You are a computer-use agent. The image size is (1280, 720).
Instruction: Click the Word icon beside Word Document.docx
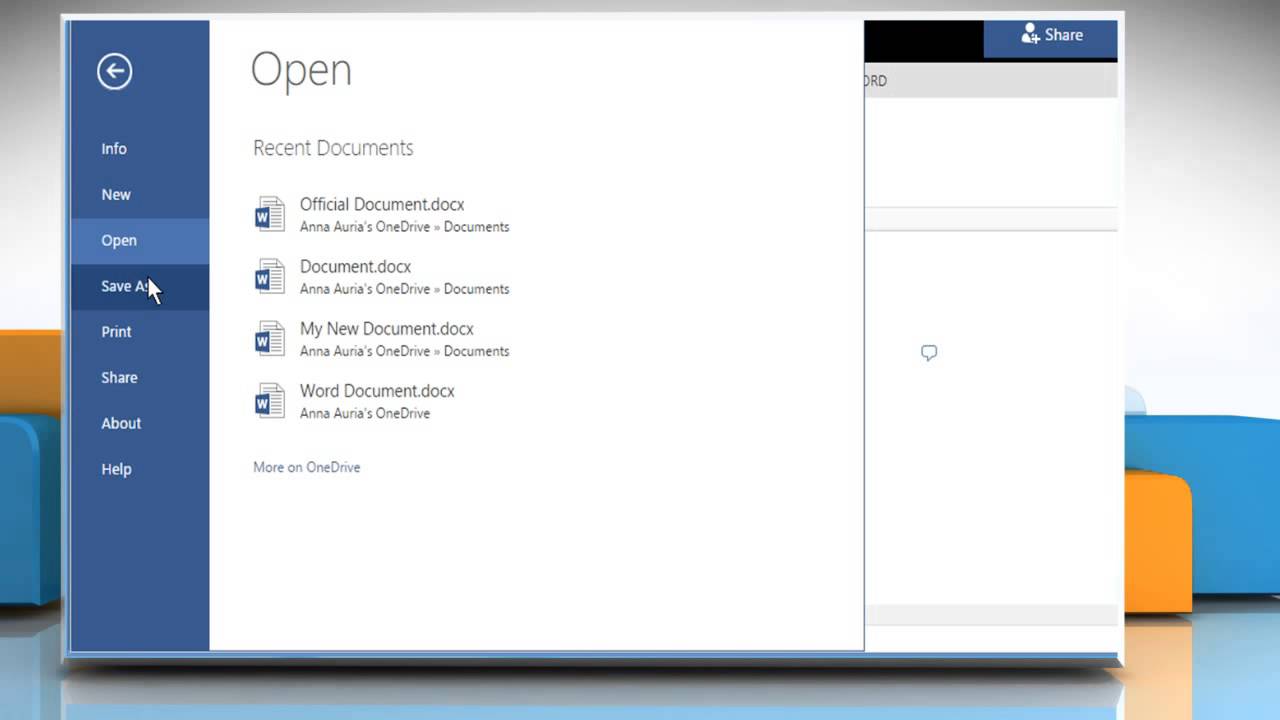(x=270, y=400)
